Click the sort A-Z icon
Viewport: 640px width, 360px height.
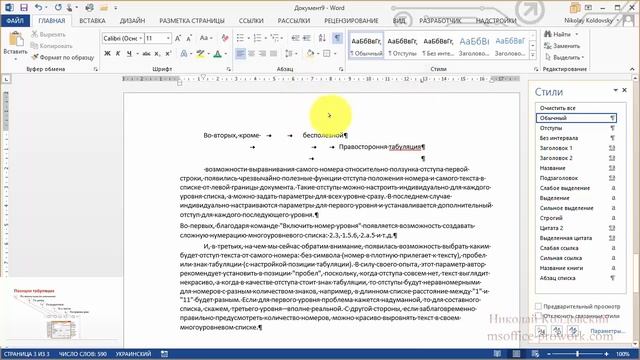(322, 38)
